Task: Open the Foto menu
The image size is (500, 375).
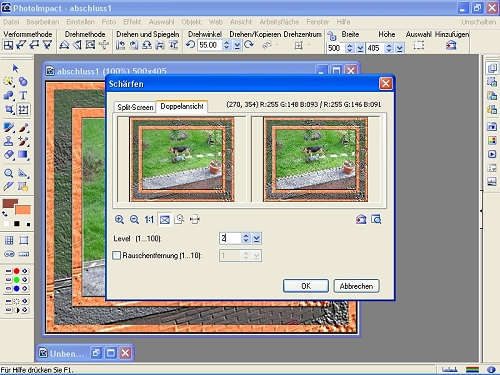Action: (109, 22)
